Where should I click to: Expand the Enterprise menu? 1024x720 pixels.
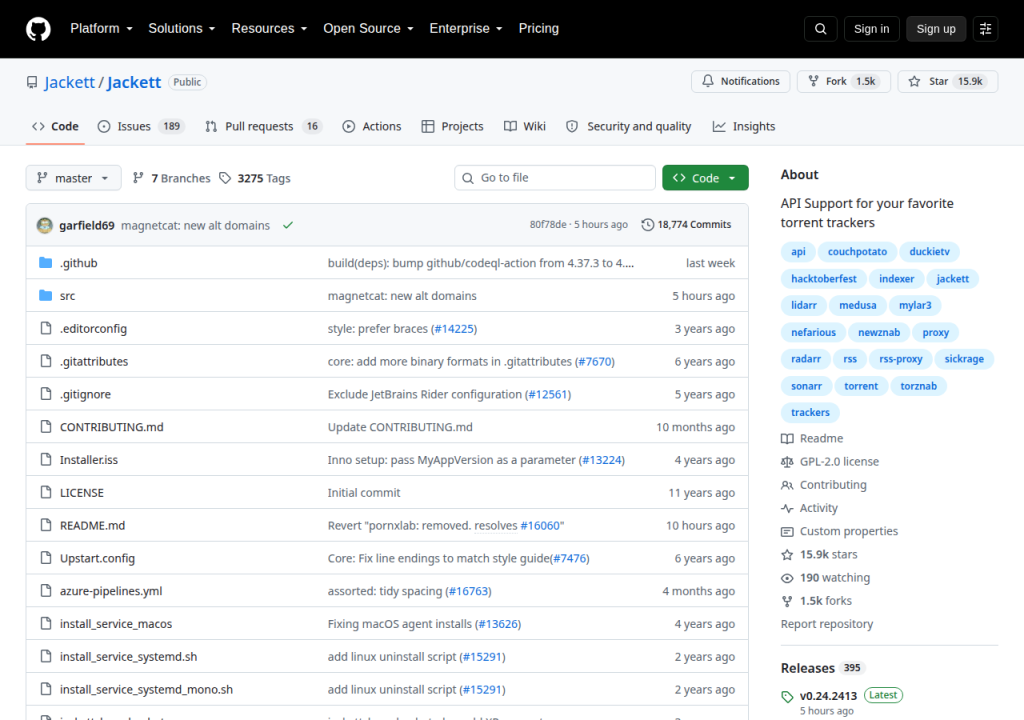[x=466, y=29]
